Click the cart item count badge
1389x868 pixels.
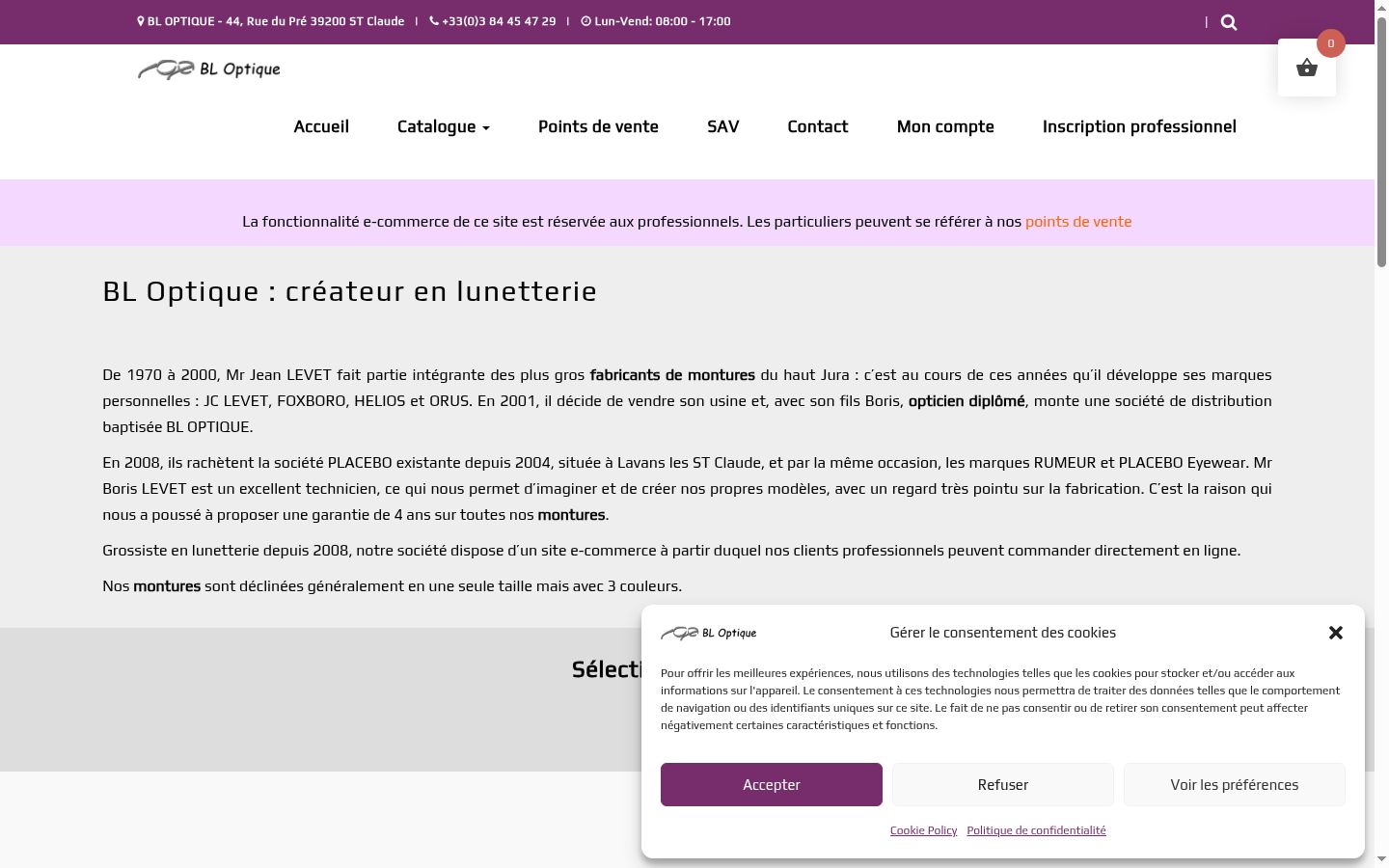[1331, 43]
